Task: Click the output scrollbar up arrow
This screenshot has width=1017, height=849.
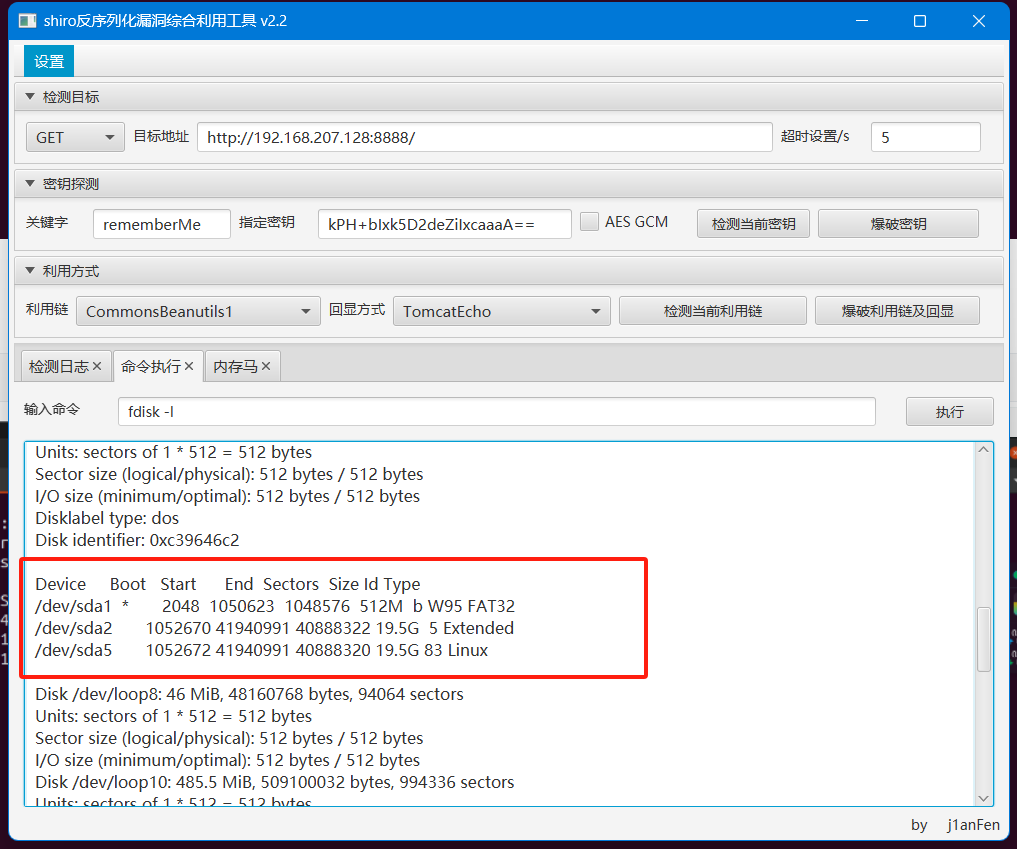Action: (984, 449)
